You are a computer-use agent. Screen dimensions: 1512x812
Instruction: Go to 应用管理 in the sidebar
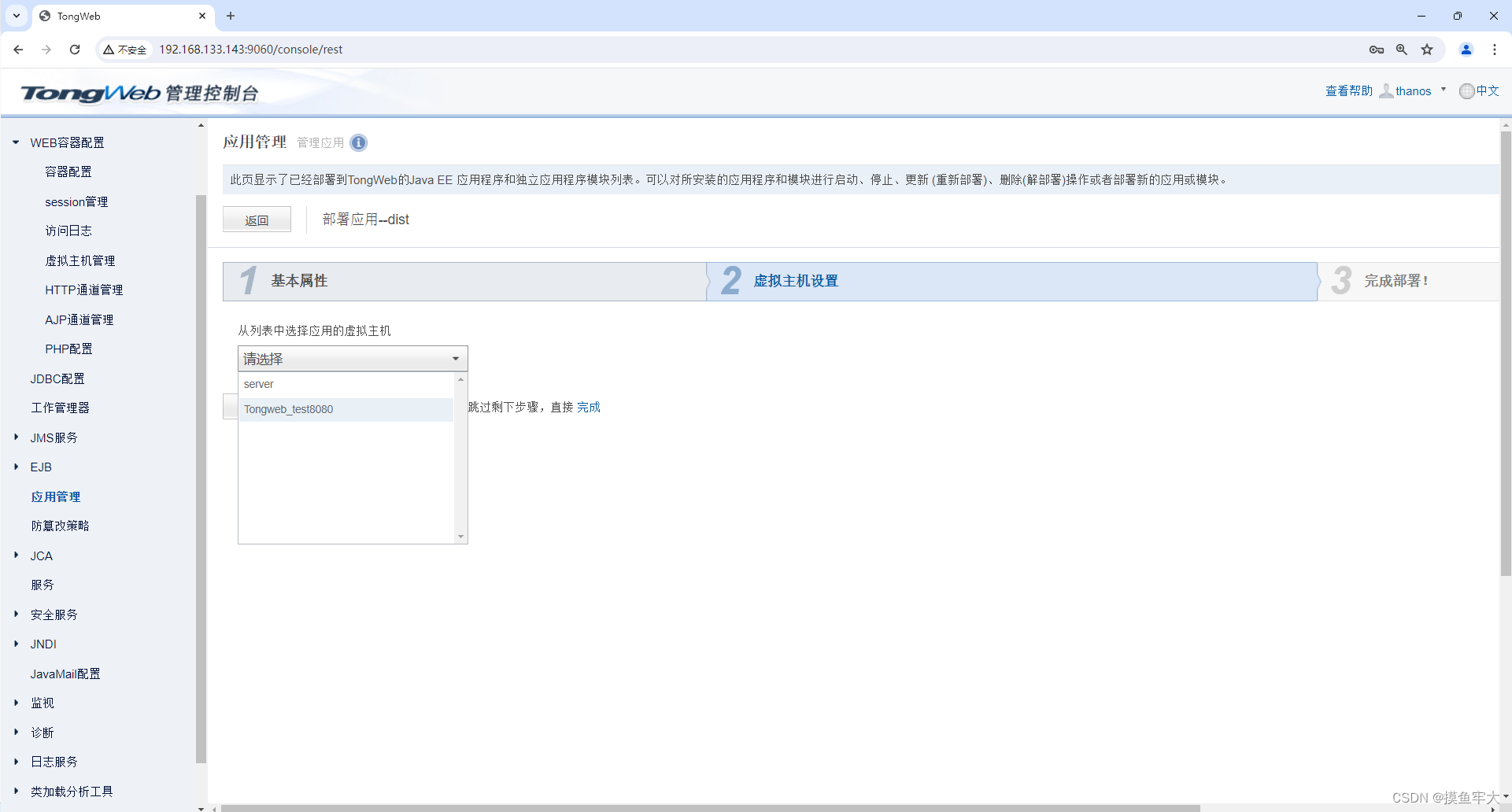56,496
